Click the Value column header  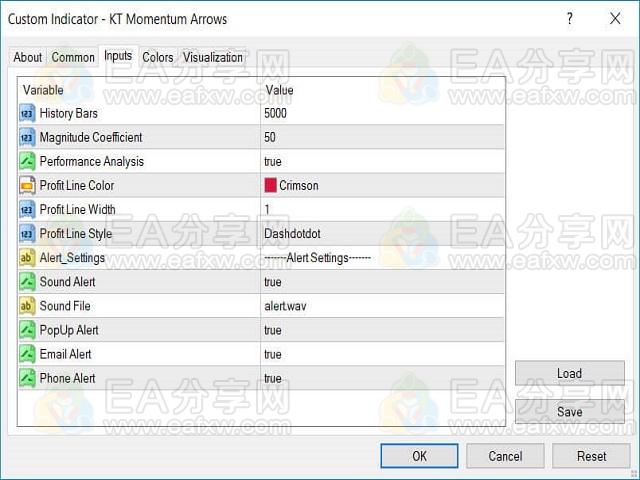coord(279,90)
